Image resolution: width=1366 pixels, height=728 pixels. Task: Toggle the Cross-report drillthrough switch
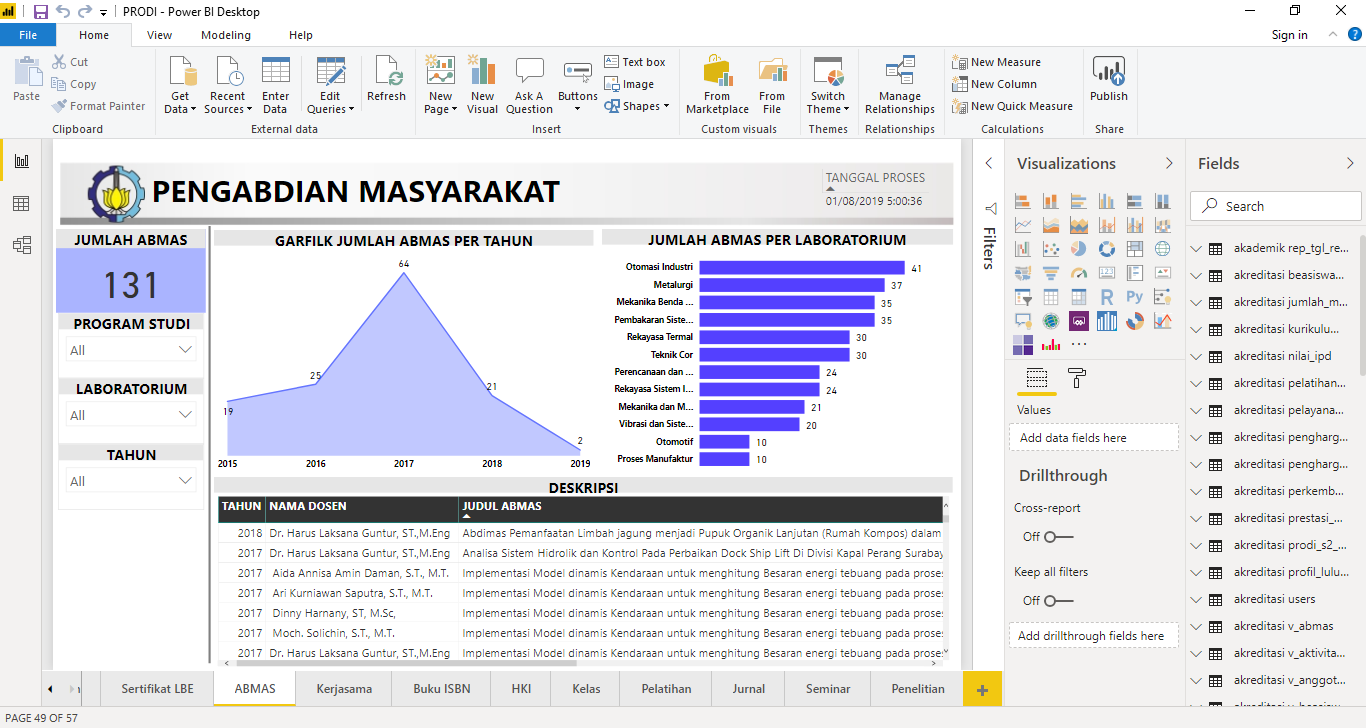coord(1058,537)
